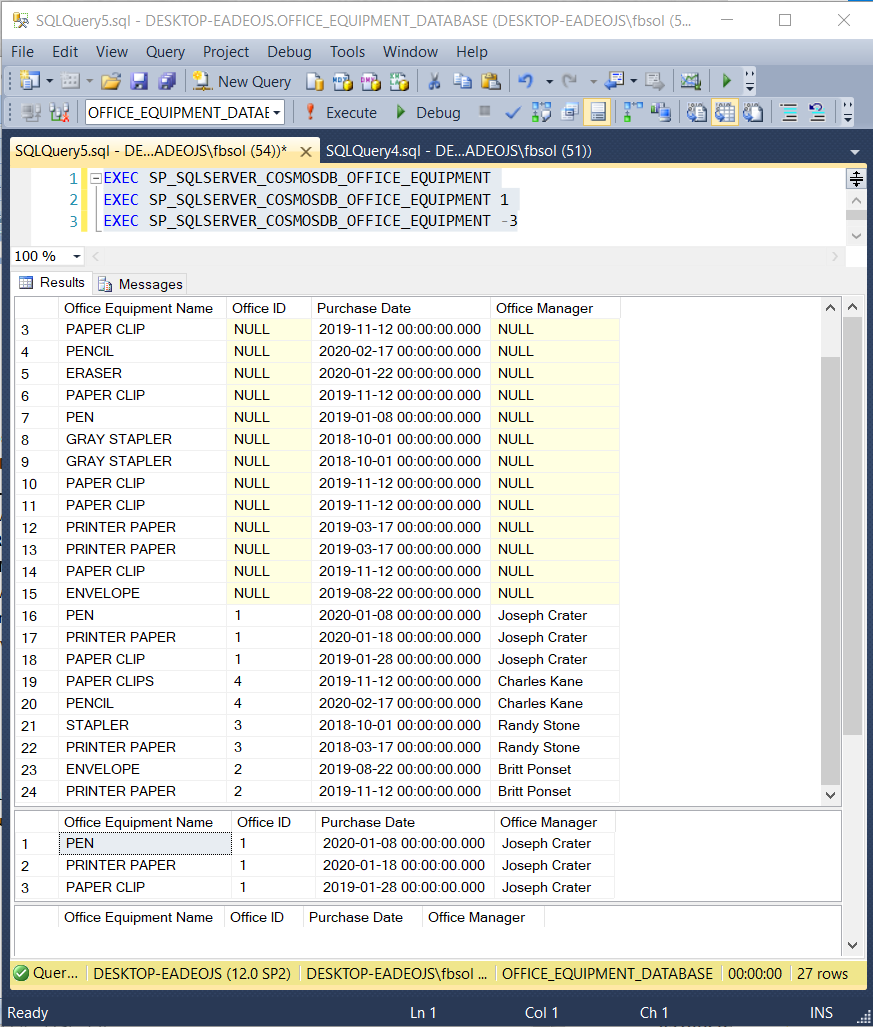Click the Activity Monitor icon

[690, 82]
